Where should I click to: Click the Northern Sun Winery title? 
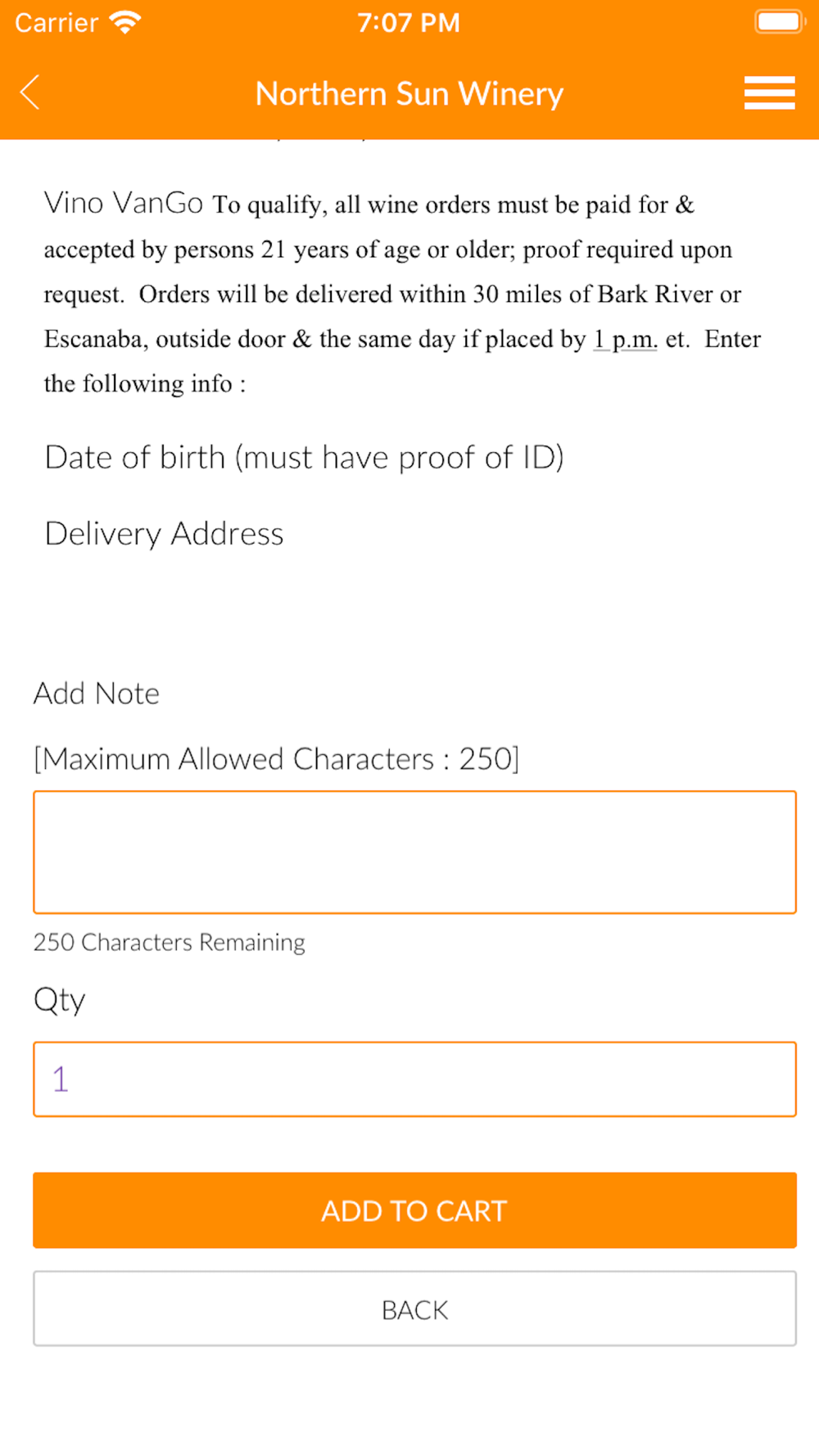(409, 93)
